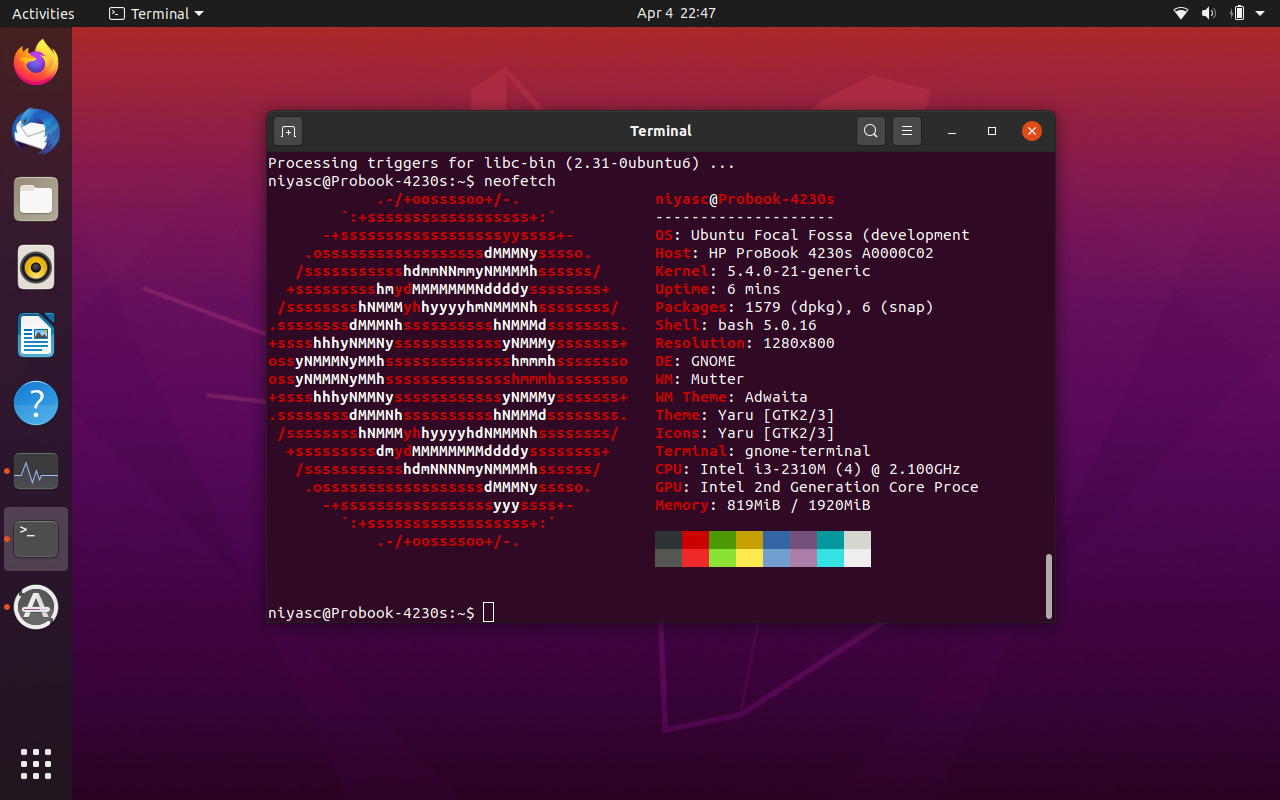Viewport: 1280px width, 800px height.
Task: Show Applications grid
Action: coord(36,764)
